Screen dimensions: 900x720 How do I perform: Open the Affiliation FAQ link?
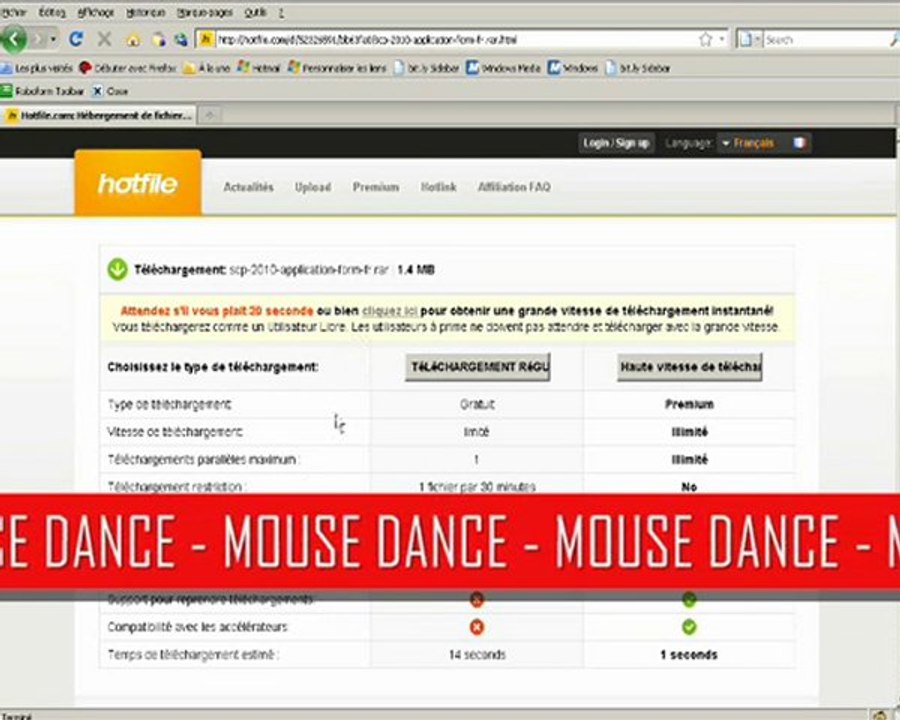[514, 187]
